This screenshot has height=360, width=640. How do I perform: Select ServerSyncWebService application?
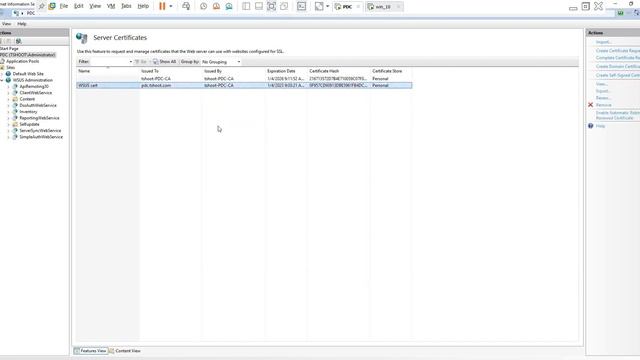[x=40, y=131]
